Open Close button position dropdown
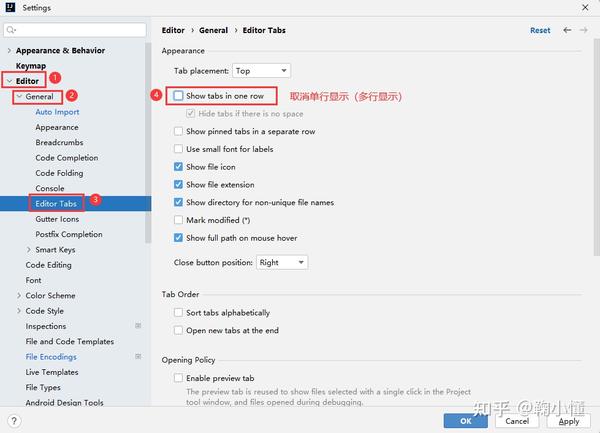600x433 pixels. [282, 262]
